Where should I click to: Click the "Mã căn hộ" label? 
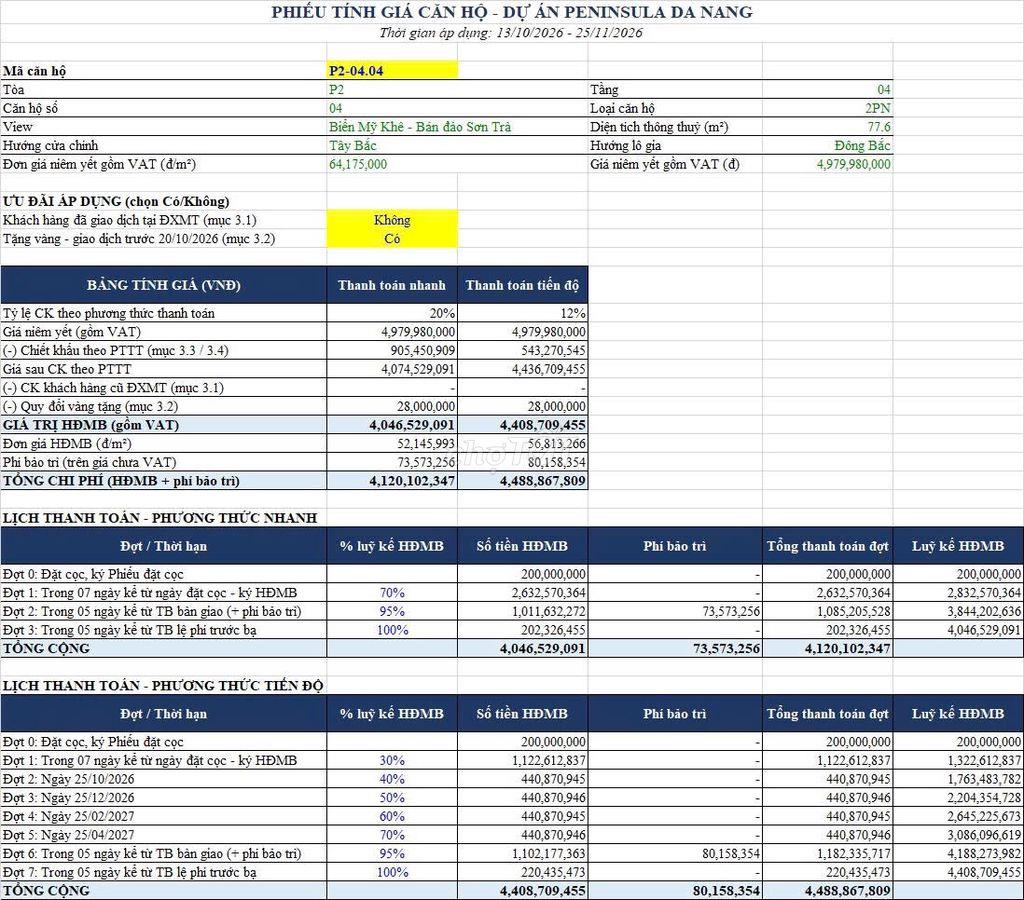click(34, 71)
